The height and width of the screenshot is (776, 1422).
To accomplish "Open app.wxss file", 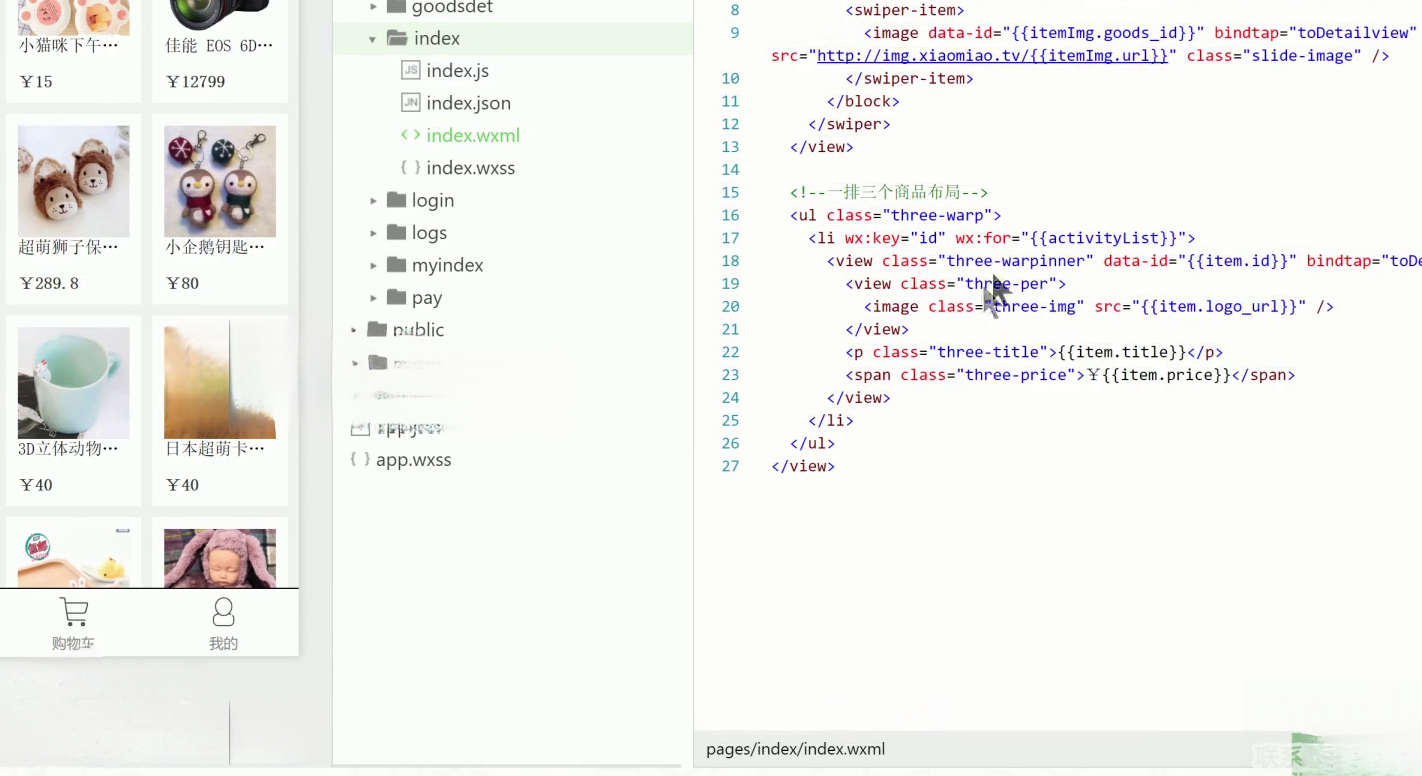I will tap(413, 460).
